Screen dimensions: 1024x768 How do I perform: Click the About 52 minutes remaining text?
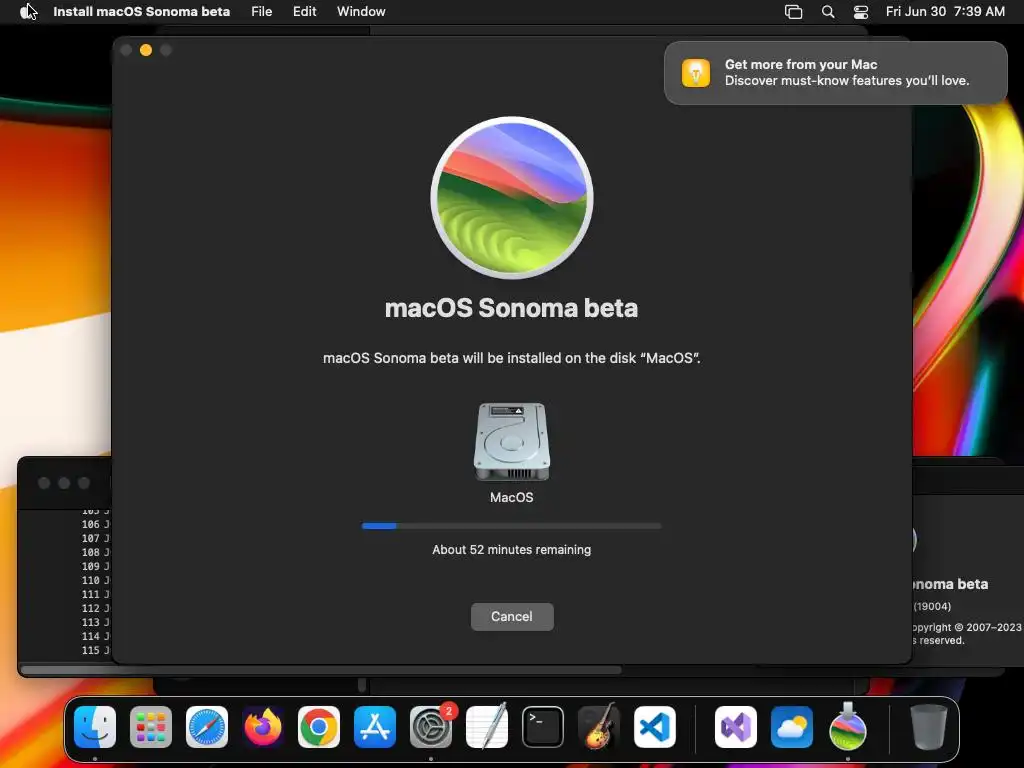(512, 550)
